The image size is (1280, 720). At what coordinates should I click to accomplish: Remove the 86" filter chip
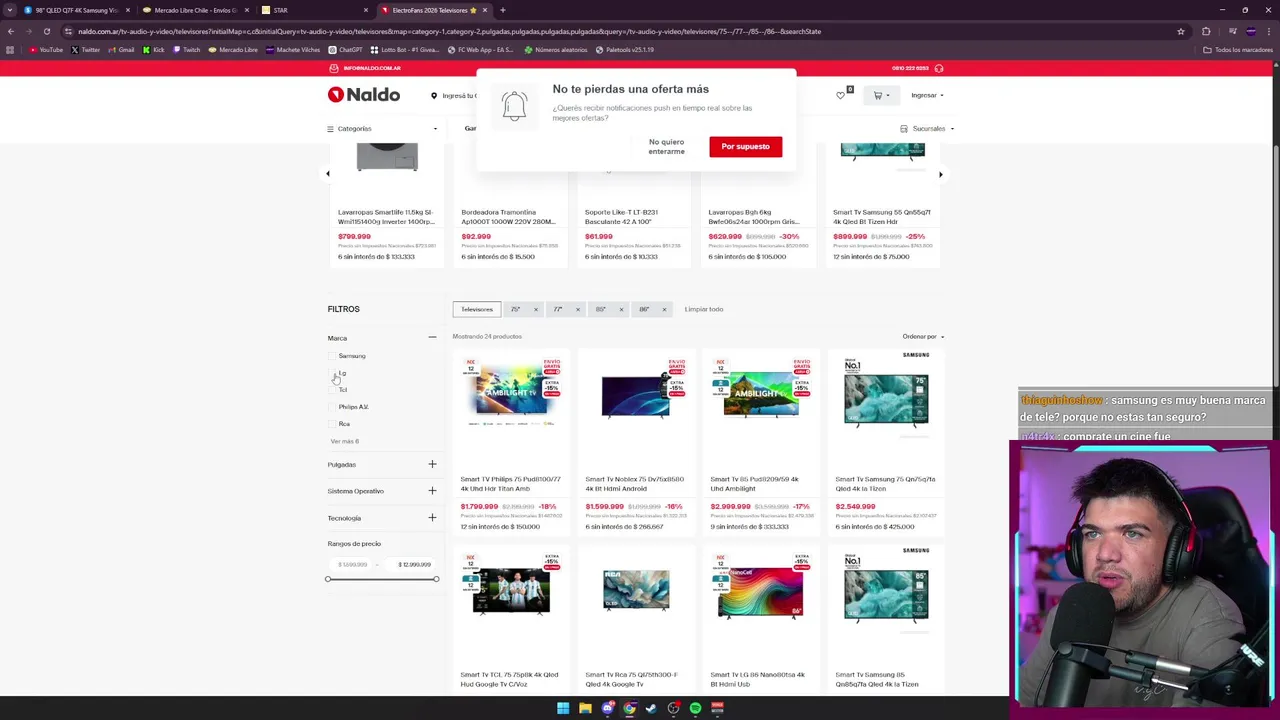[x=664, y=309]
